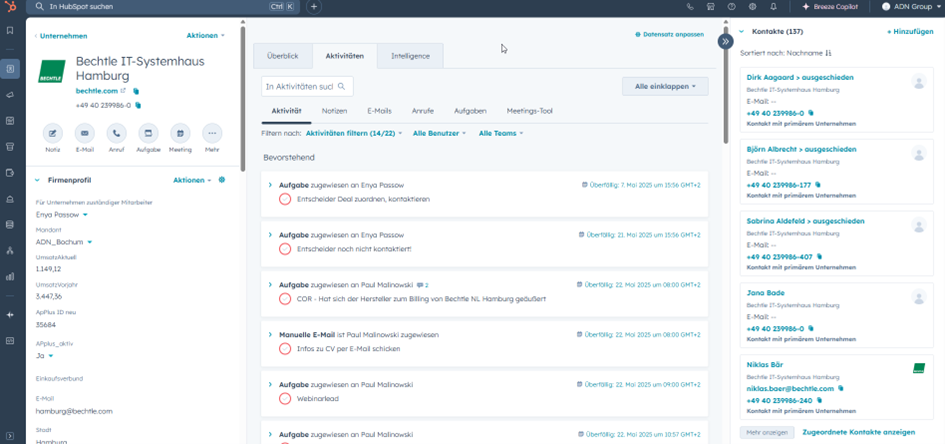The height and width of the screenshot is (444, 945).
Task: Select the Anrufe activity tab
Action: click(x=422, y=111)
